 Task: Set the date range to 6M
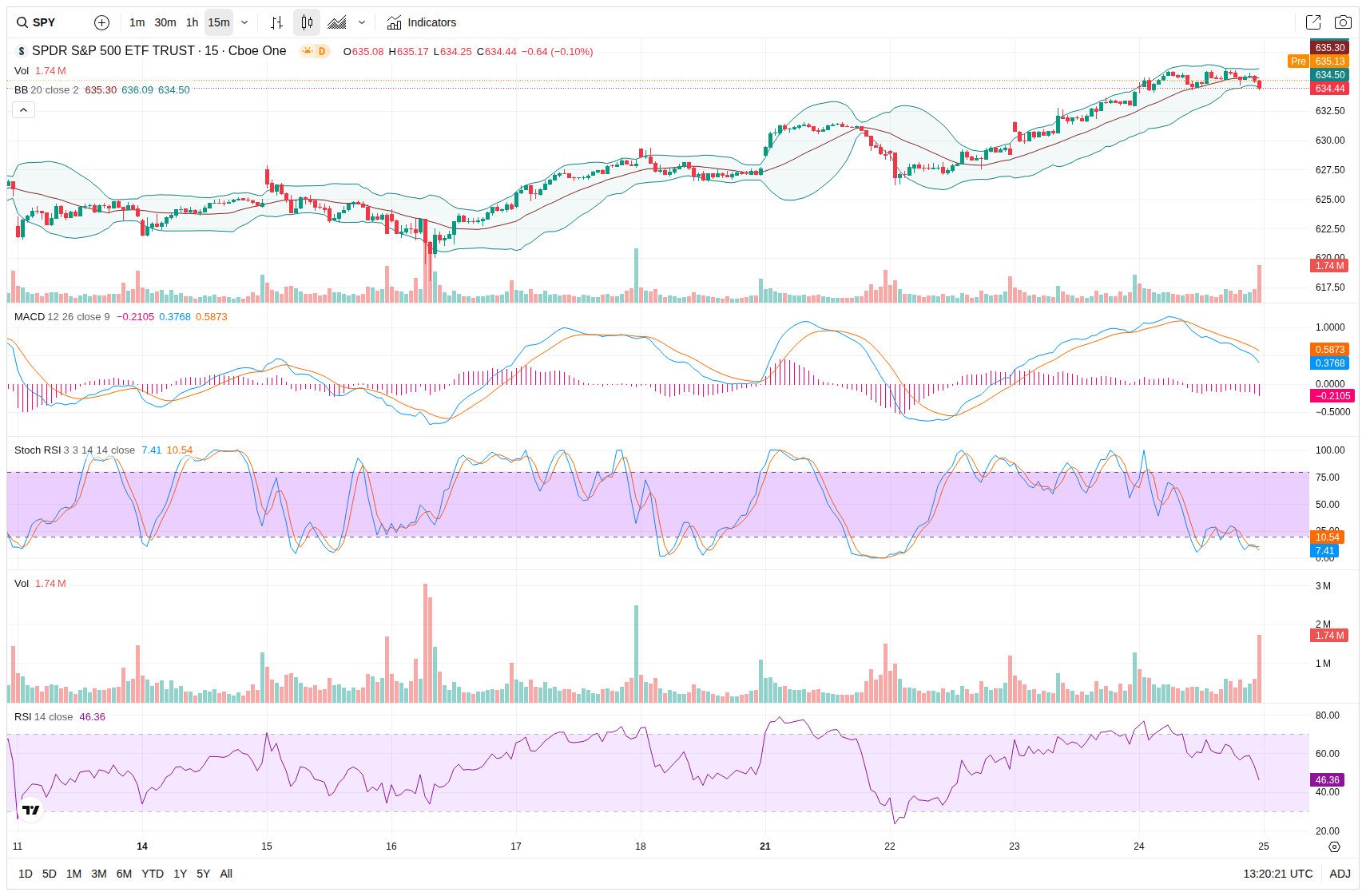(x=124, y=874)
